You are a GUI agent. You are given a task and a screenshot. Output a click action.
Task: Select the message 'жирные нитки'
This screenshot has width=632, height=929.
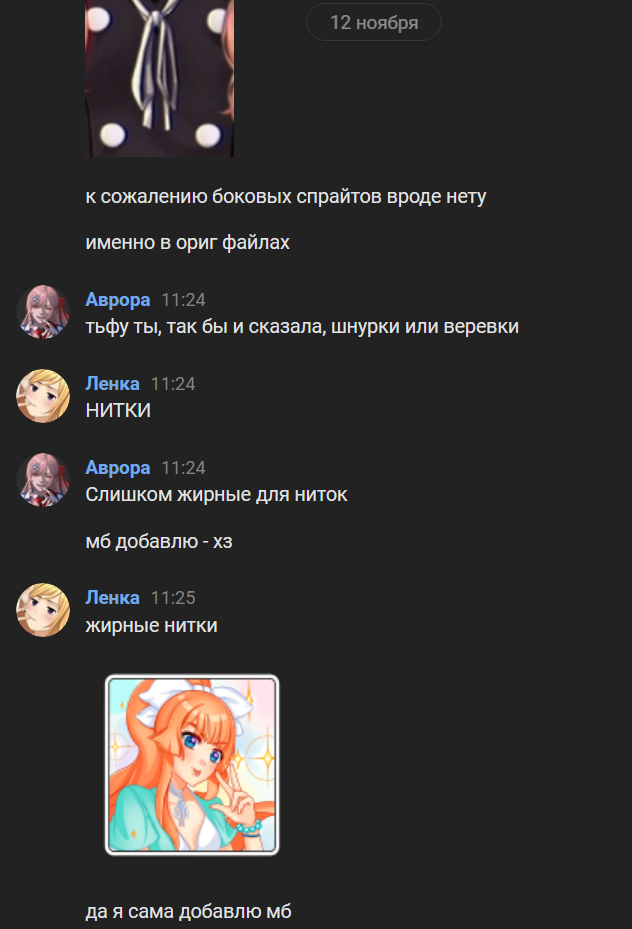151,626
